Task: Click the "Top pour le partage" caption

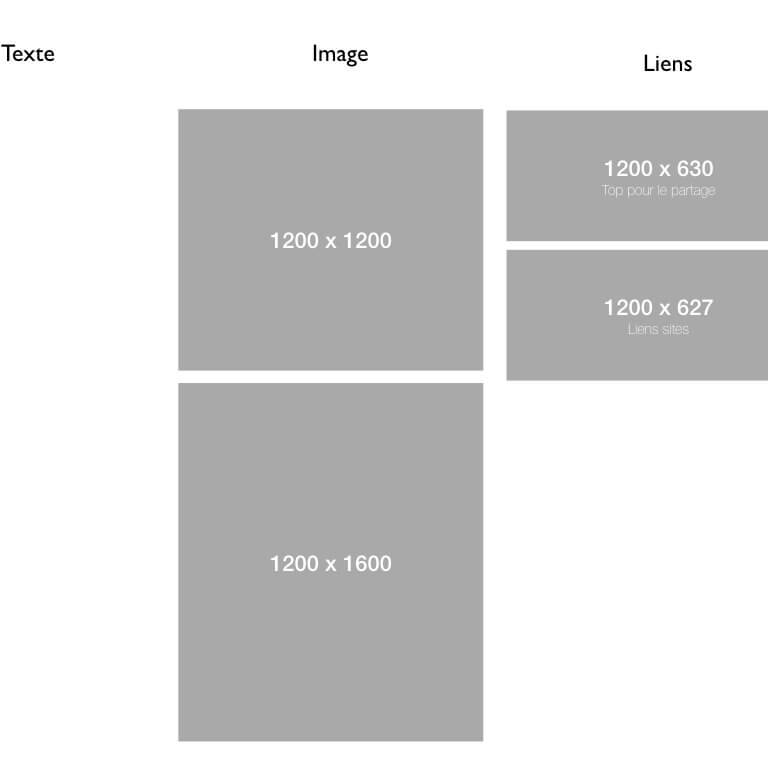Action: coord(658,191)
